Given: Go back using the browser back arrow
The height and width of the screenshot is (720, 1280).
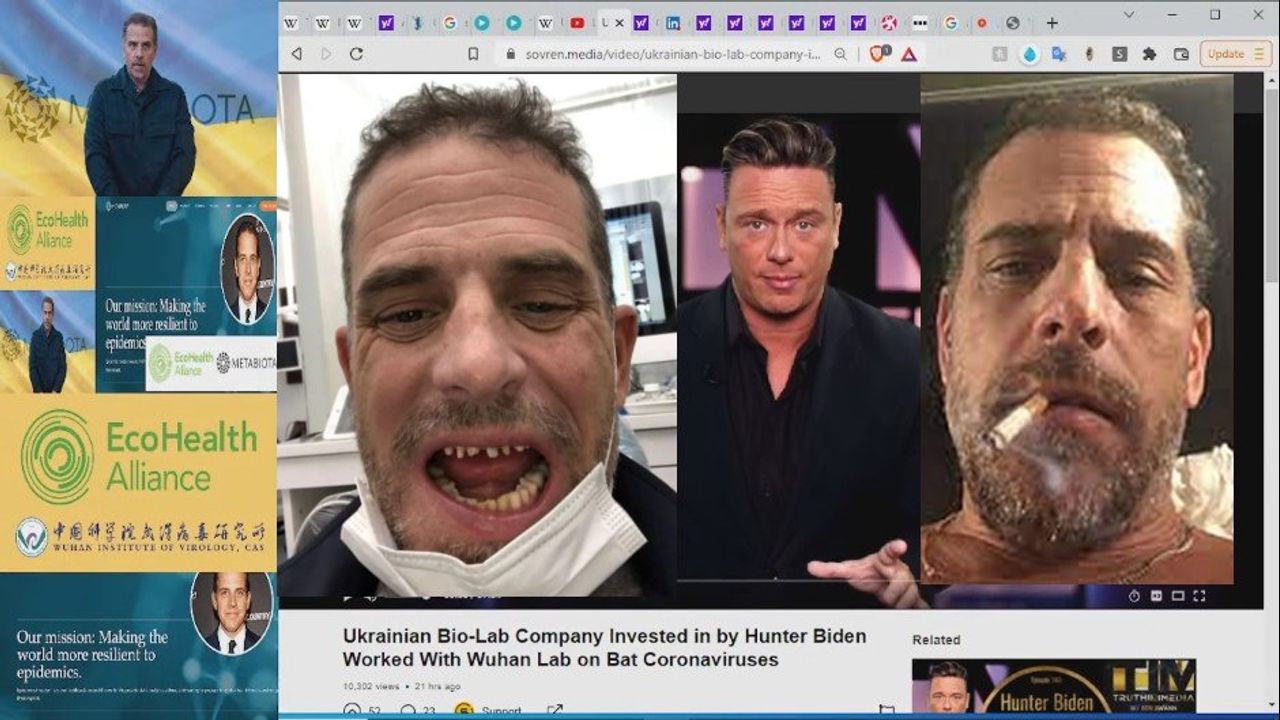Looking at the screenshot, I should 296,54.
